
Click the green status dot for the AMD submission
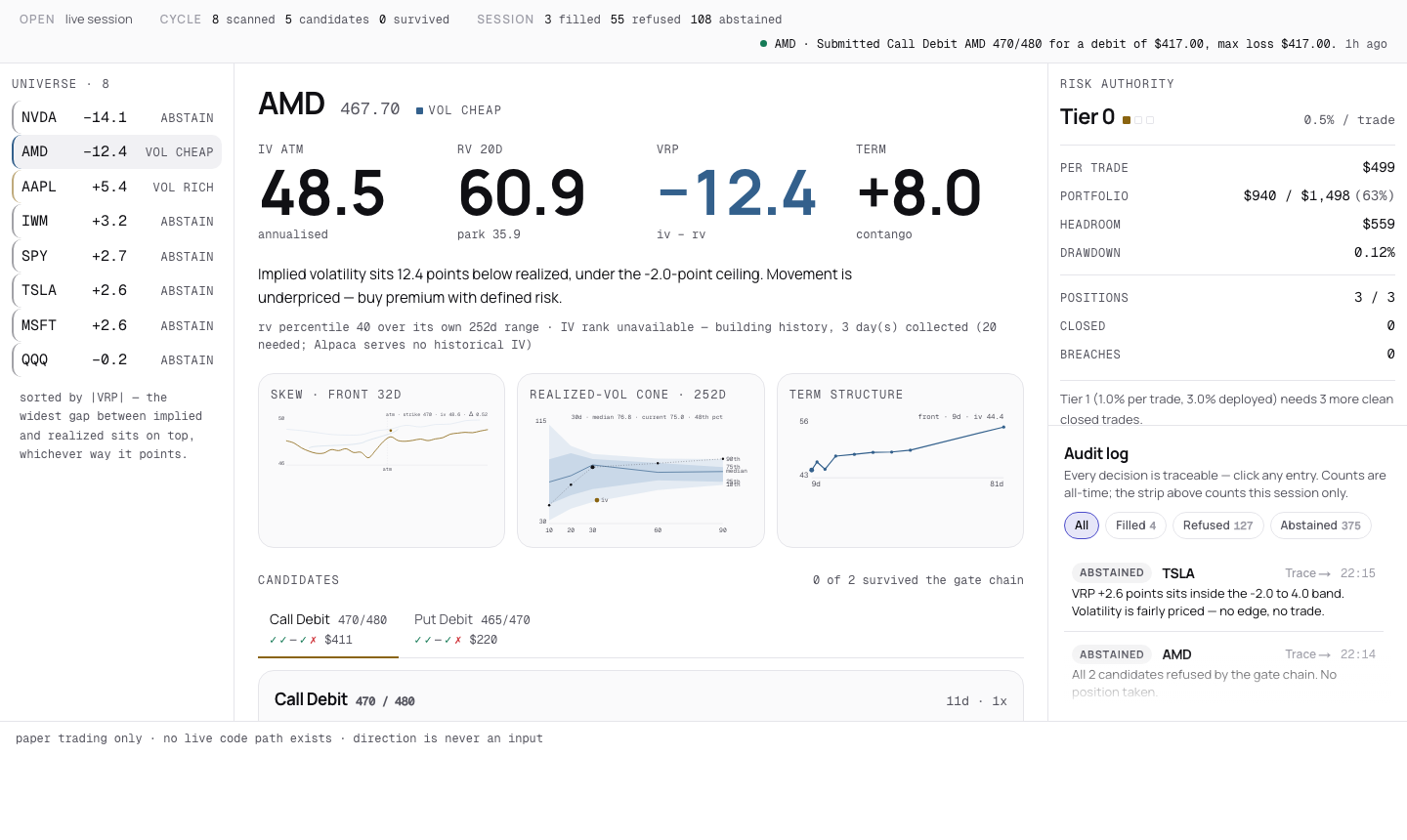763,43
